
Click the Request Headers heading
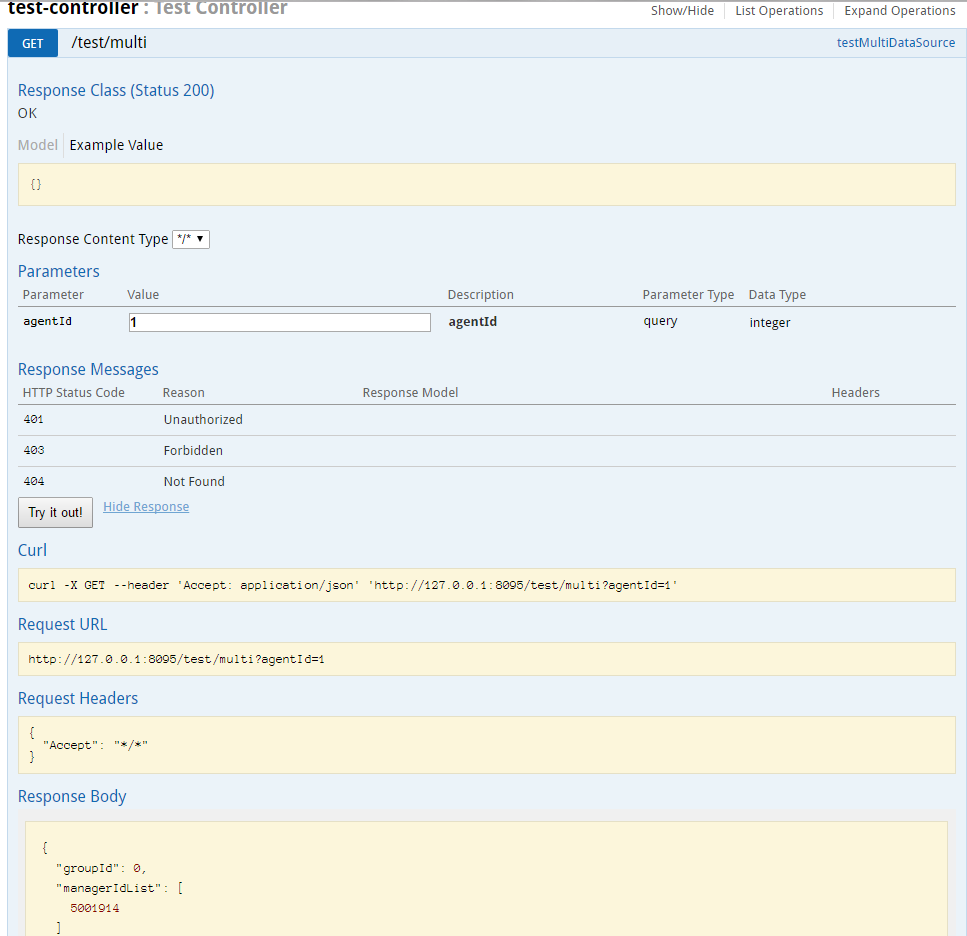point(78,698)
